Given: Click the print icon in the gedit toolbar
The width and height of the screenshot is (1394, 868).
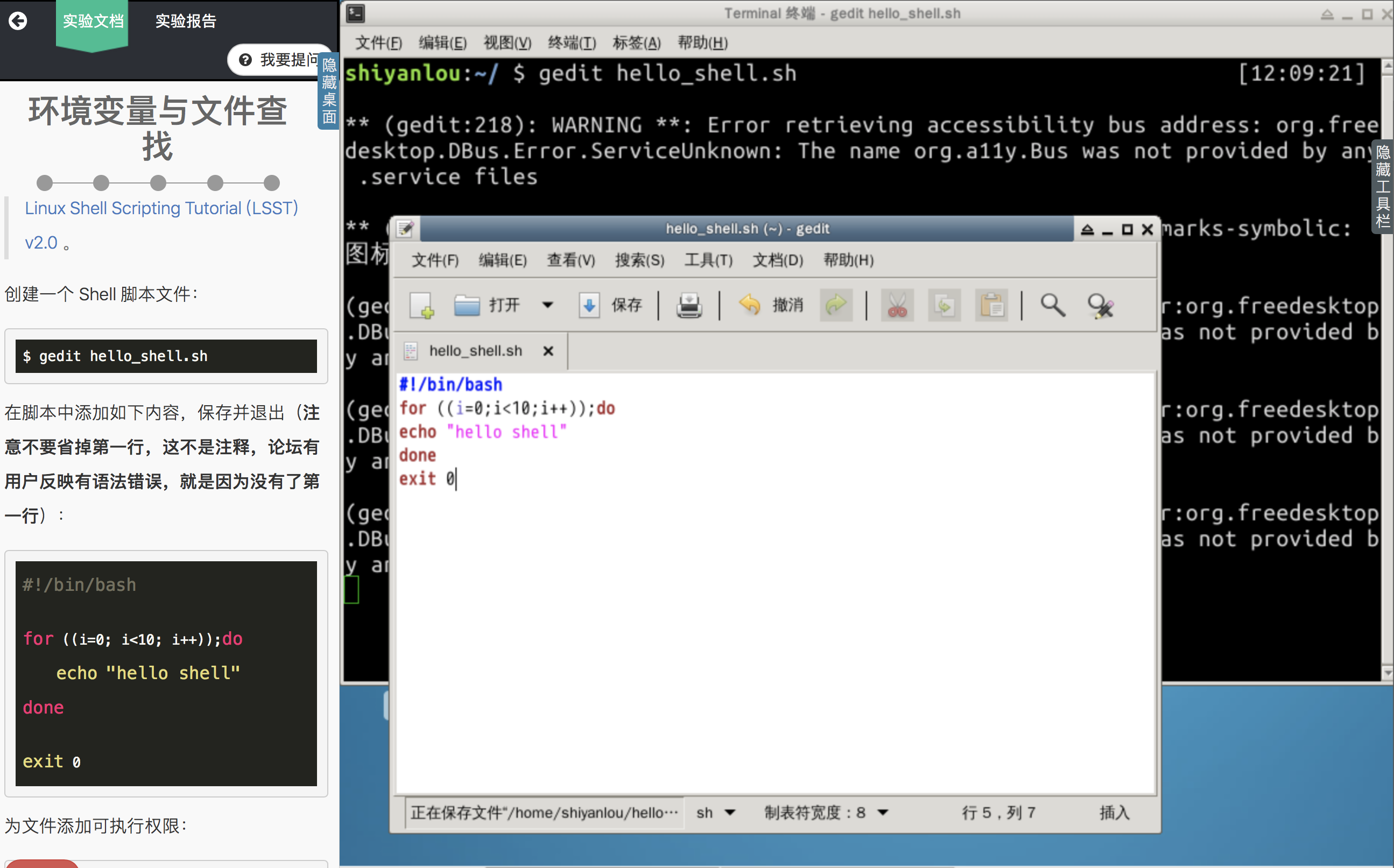Looking at the screenshot, I should 688,305.
